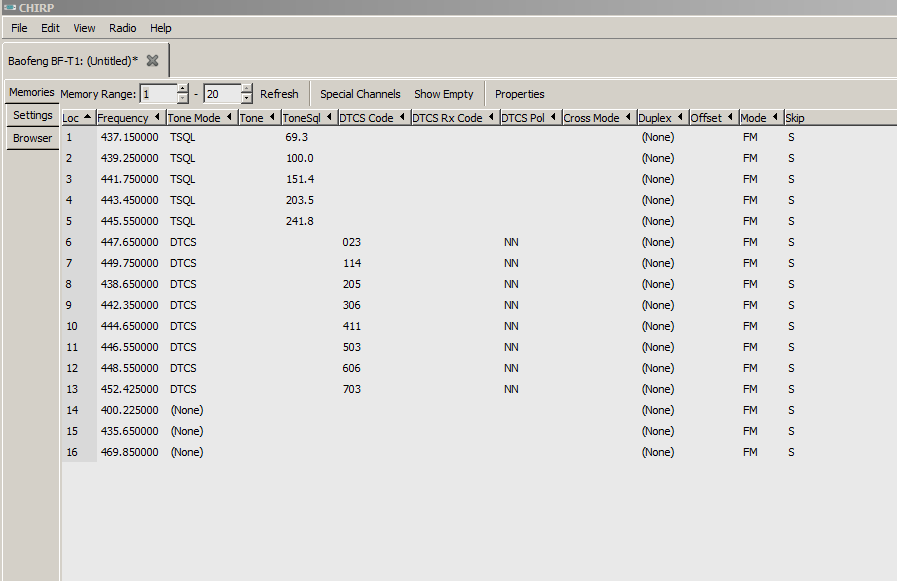Decrease the memory range end value
Image resolution: width=897 pixels, height=581 pixels.
pyautogui.click(x=247, y=99)
